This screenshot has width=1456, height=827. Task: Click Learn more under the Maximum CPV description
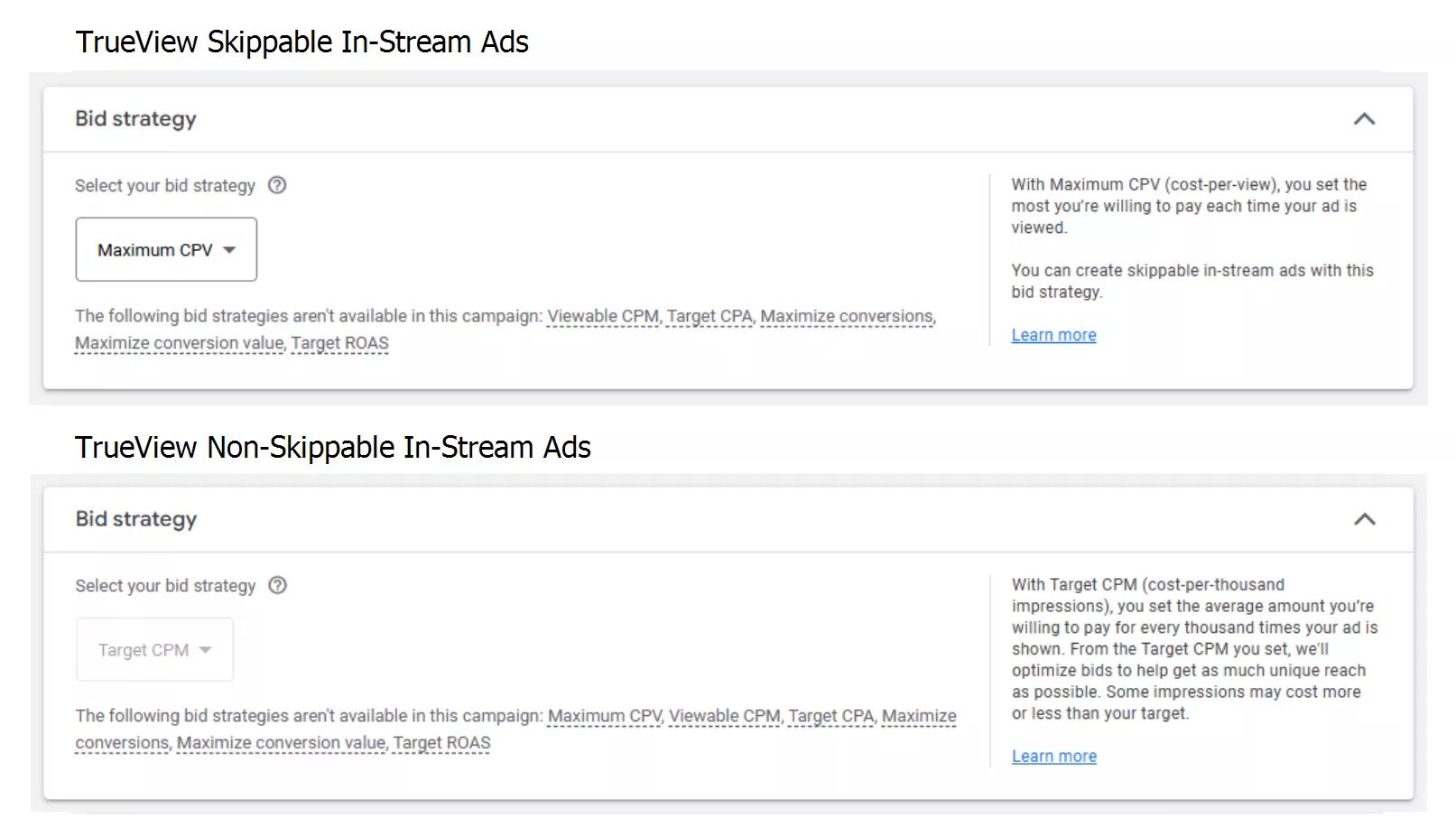1053,335
